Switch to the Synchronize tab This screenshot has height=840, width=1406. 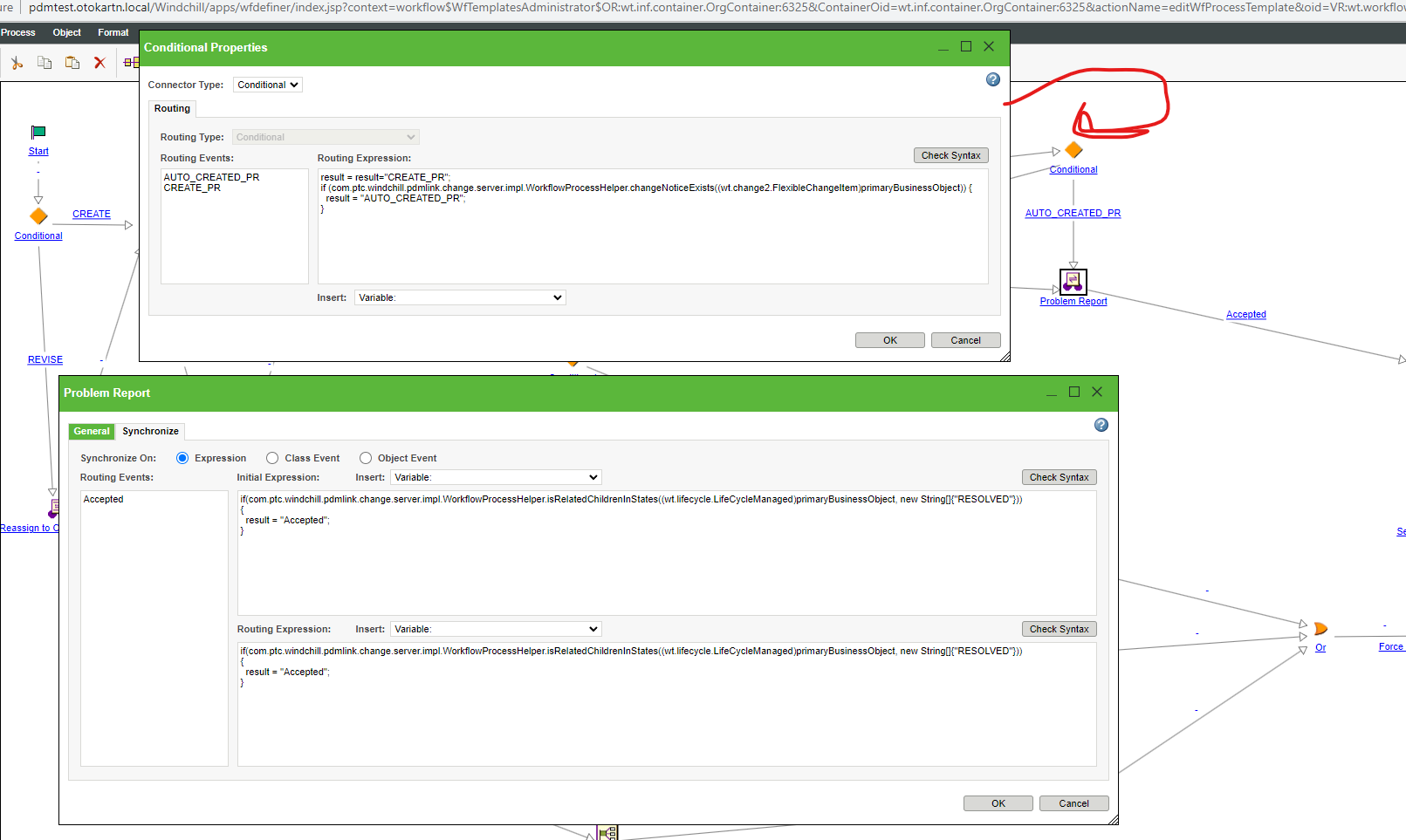(150, 431)
